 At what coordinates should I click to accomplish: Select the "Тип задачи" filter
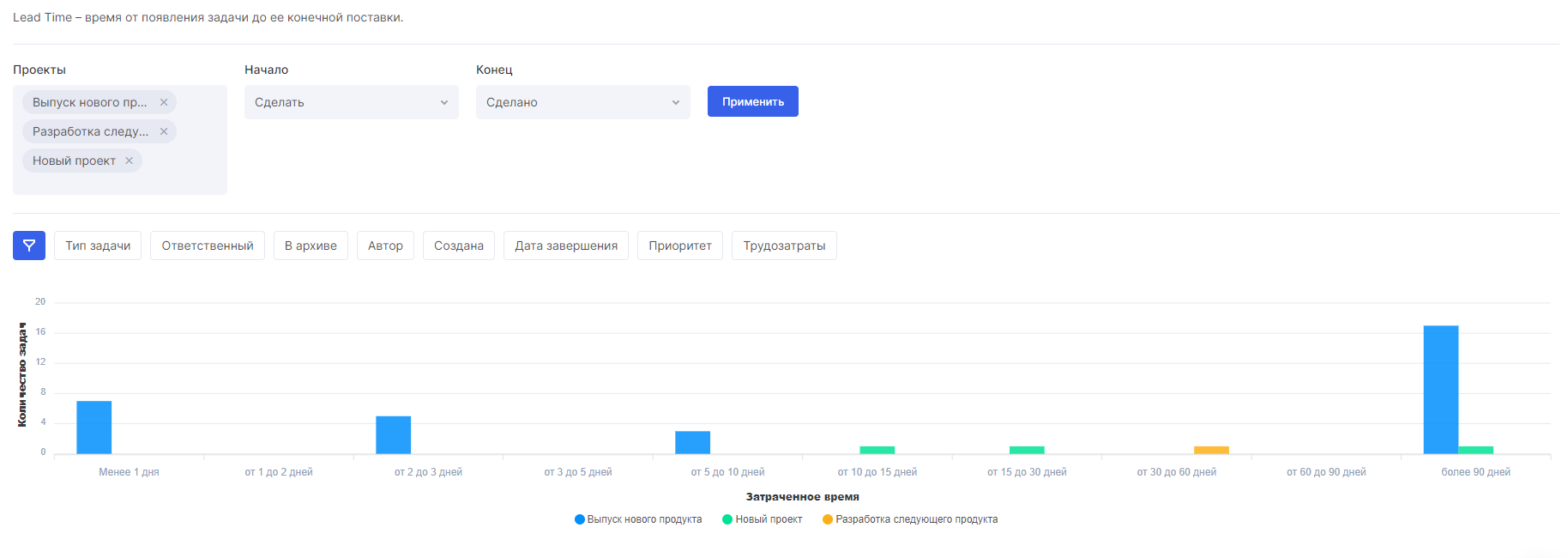pyautogui.click(x=98, y=246)
